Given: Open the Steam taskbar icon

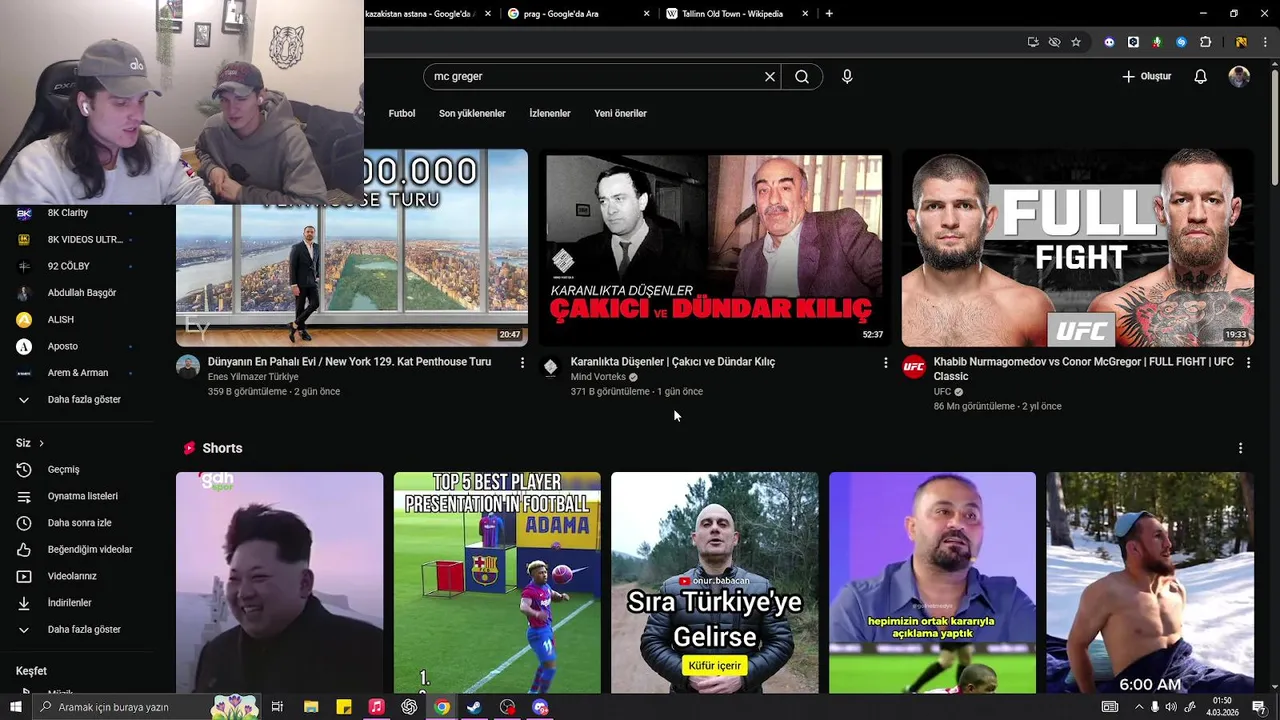Looking at the screenshot, I should [474, 707].
